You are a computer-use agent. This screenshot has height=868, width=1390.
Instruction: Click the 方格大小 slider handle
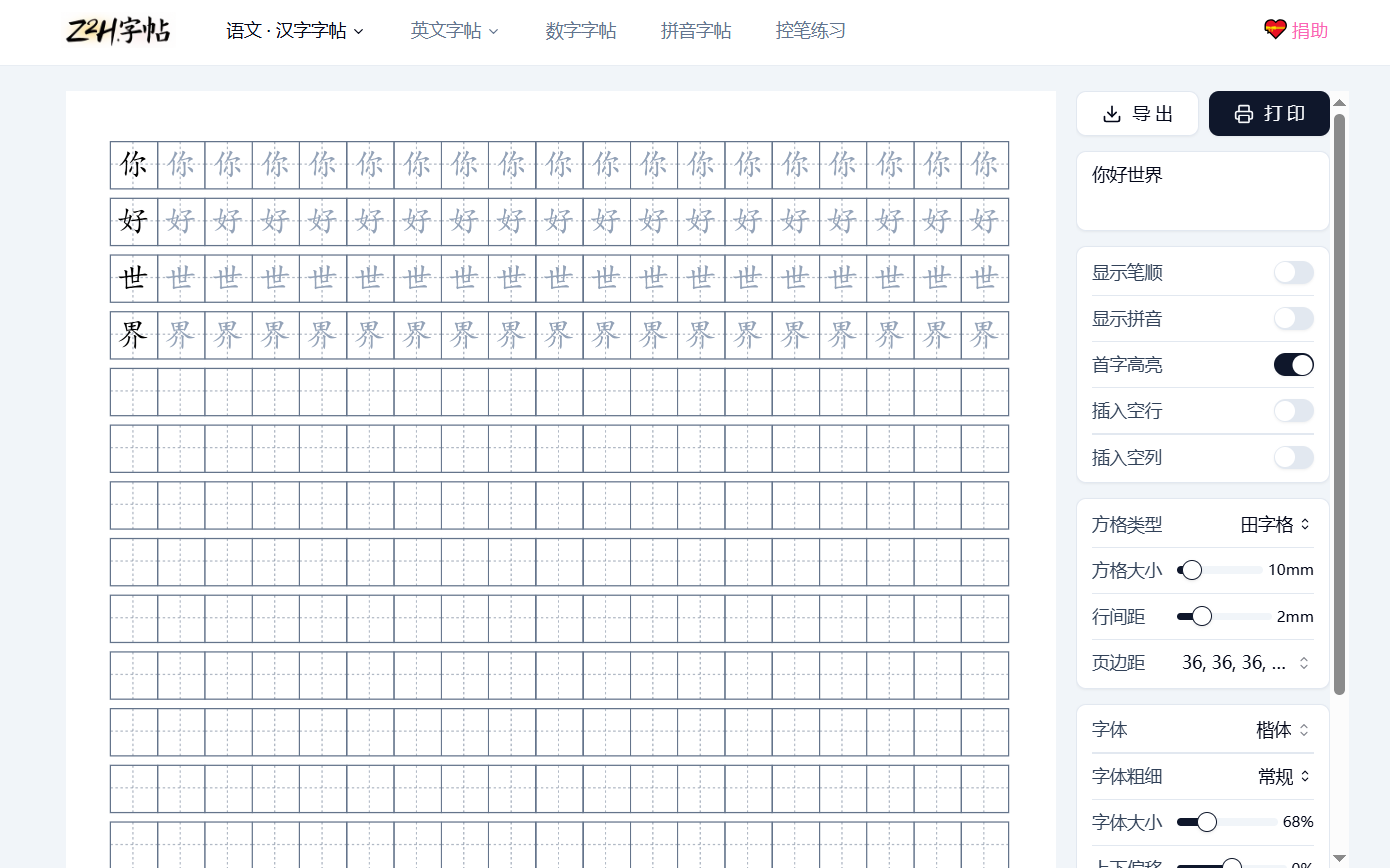(1191, 570)
